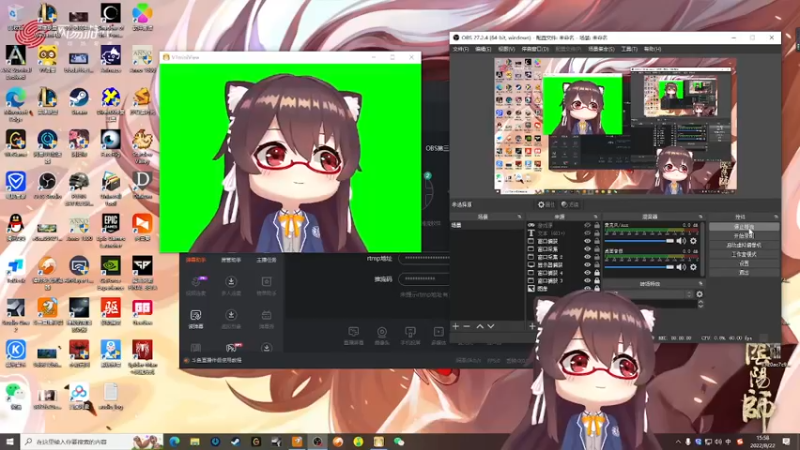Toggle visibility of 文本 (GDI+) source
The height and width of the screenshot is (450, 800).
click(587, 233)
